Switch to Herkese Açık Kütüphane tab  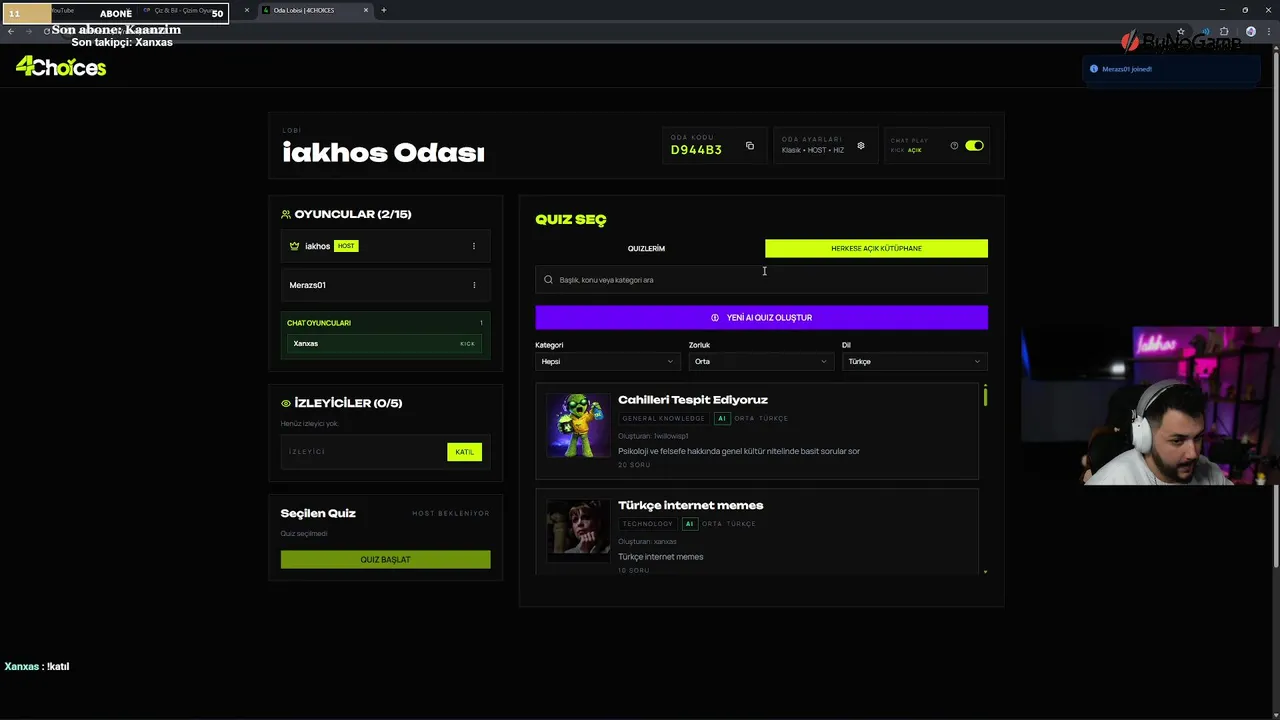click(x=876, y=248)
